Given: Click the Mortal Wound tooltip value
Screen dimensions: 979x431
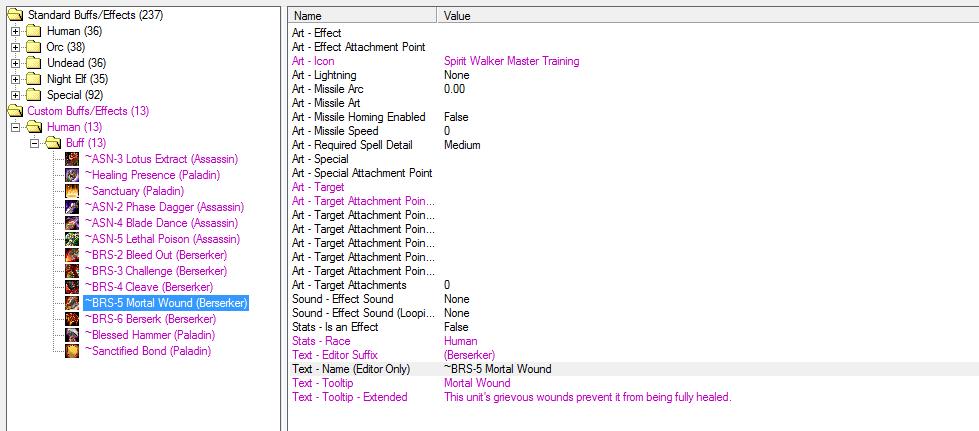Looking at the screenshot, I should 477,383.
